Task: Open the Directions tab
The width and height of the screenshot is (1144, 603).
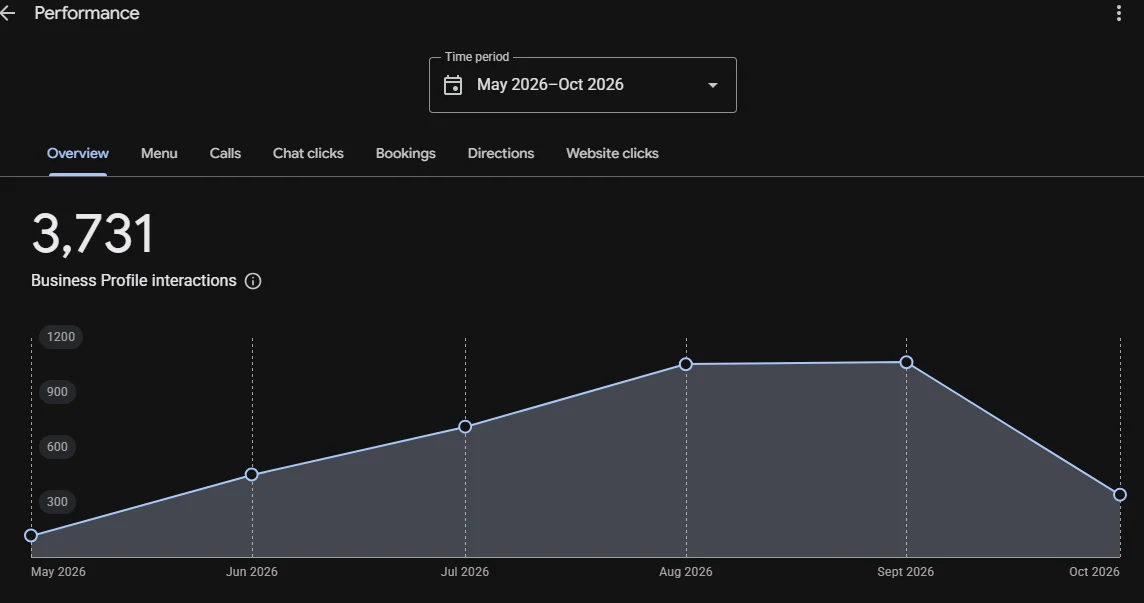Action: [x=500, y=153]
